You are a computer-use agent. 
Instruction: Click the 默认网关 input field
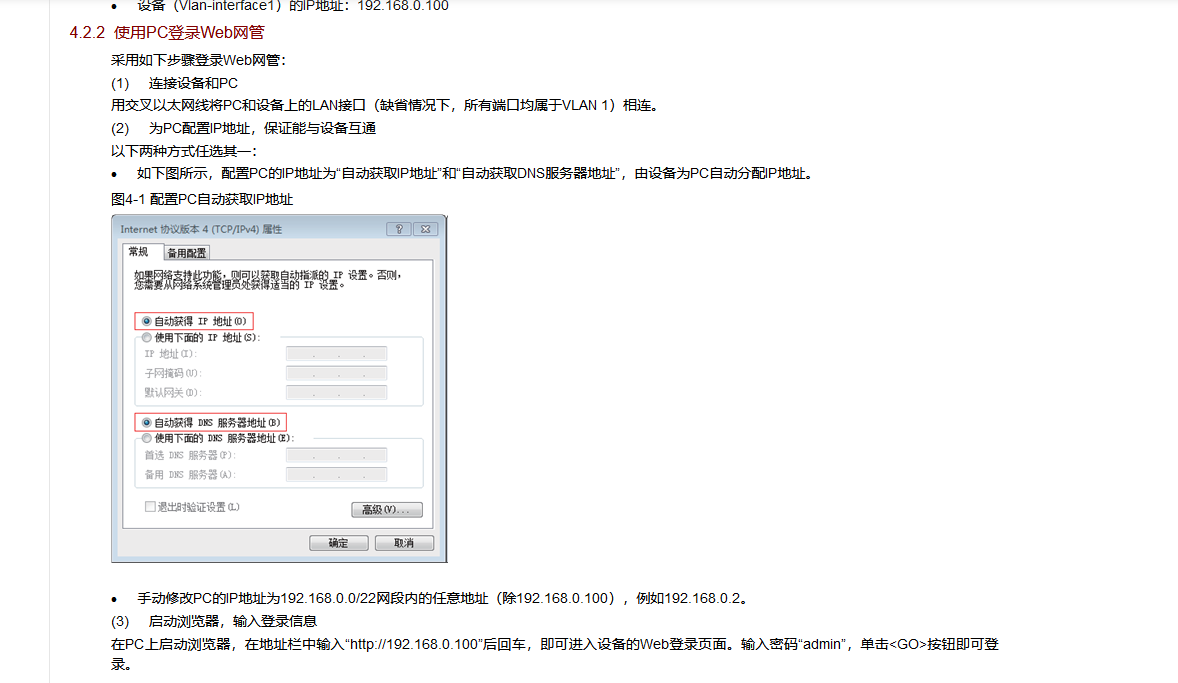(337, 392)
